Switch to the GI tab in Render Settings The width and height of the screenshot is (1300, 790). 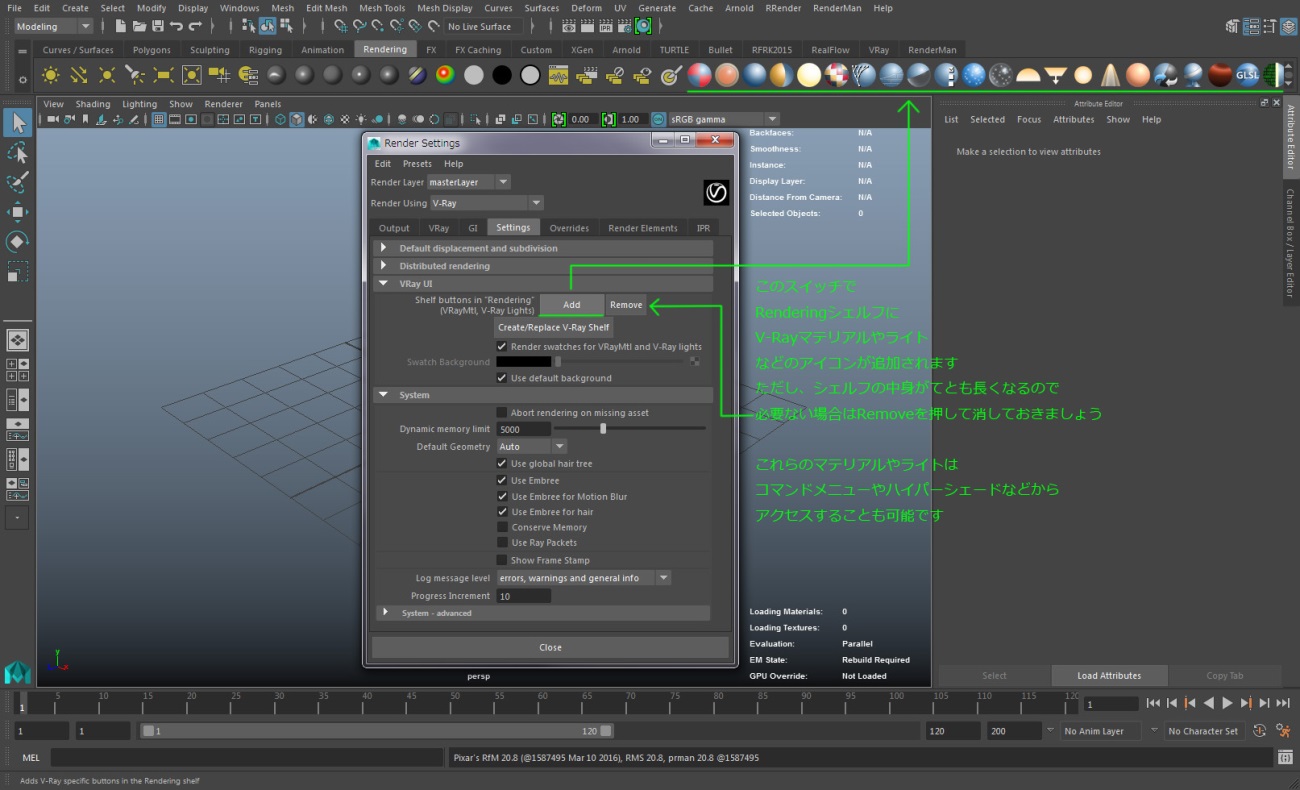[473, 228]
